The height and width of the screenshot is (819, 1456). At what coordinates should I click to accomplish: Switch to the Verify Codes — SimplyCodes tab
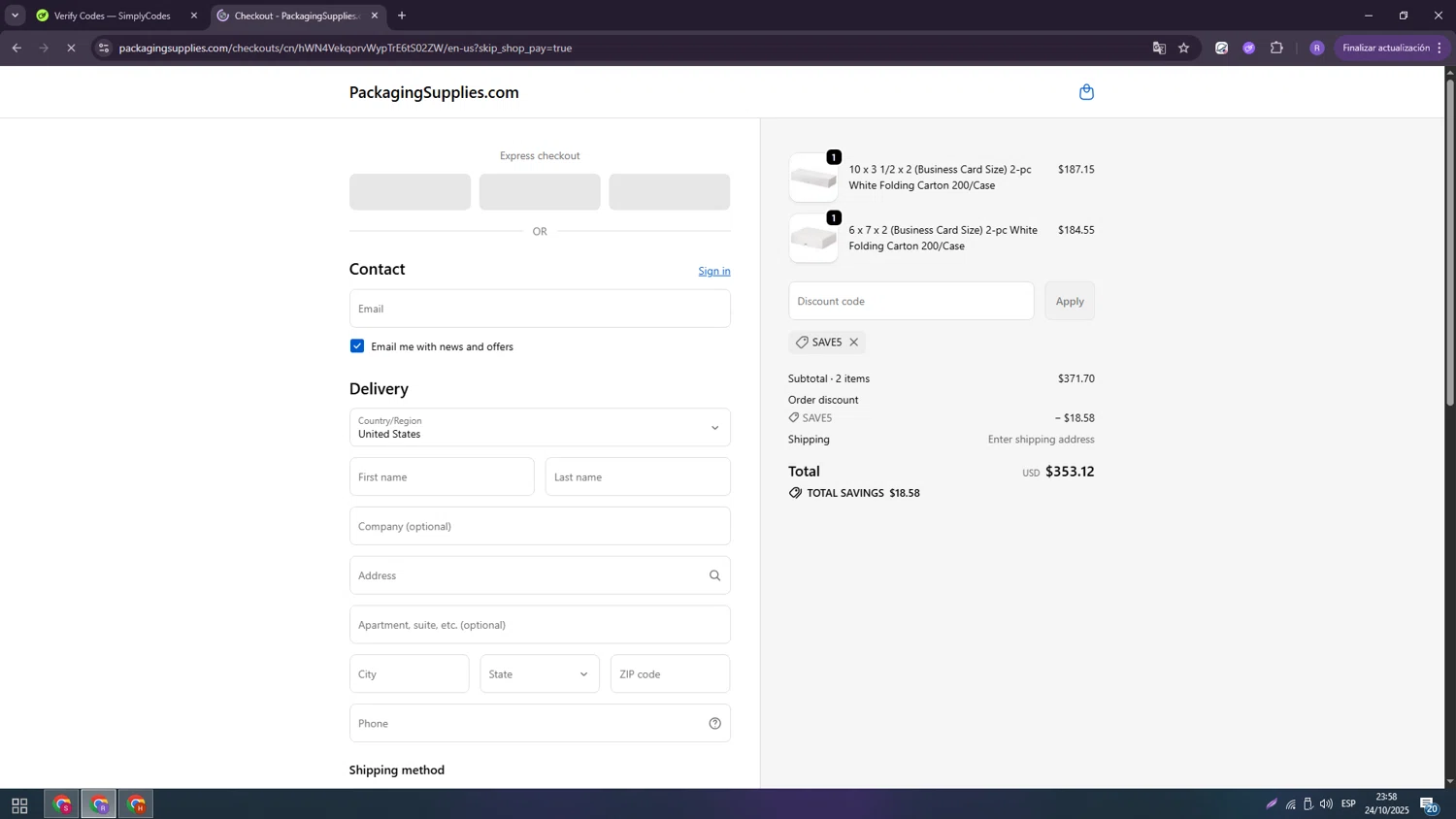112,16
